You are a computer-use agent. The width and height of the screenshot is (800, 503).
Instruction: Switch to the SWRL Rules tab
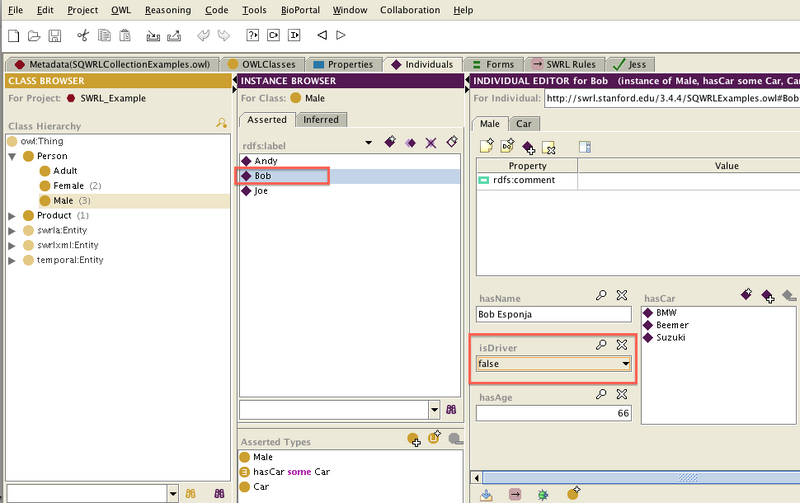(564, 64)
